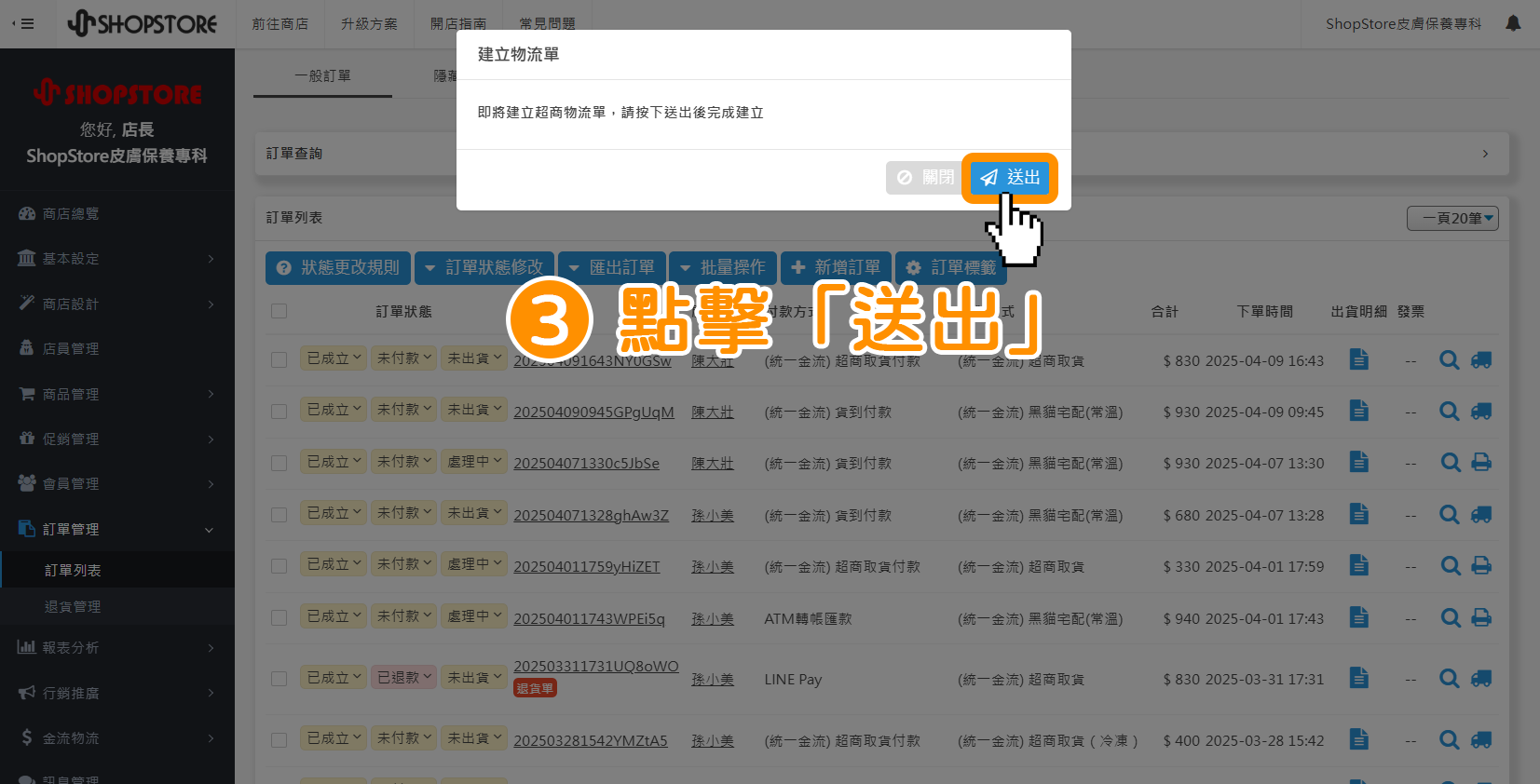
Task: Click truck icon for order 202504071328ghAw3Z
Action: point(1481,514)
